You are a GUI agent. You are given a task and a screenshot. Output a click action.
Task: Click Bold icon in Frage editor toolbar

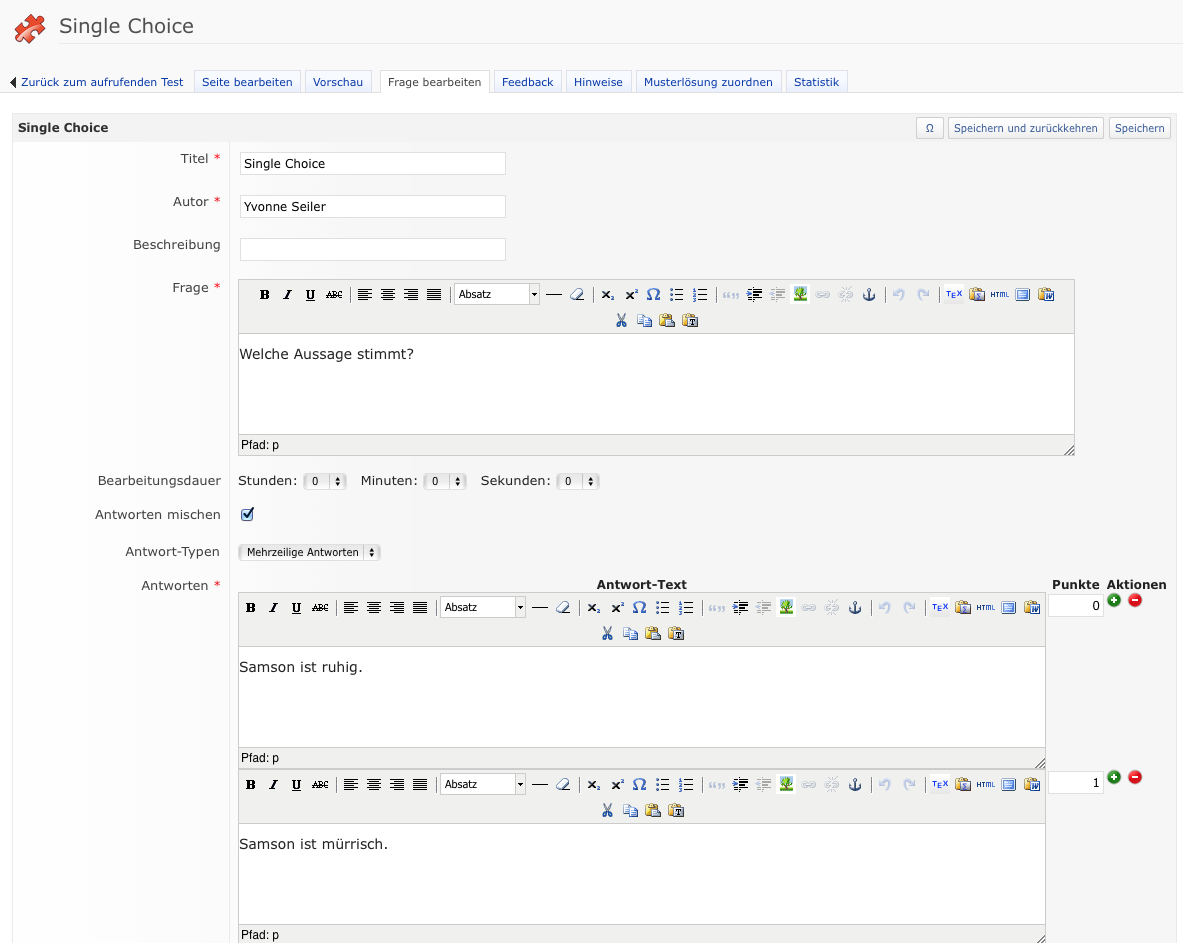pyautogui.click(x=265, y=295)
